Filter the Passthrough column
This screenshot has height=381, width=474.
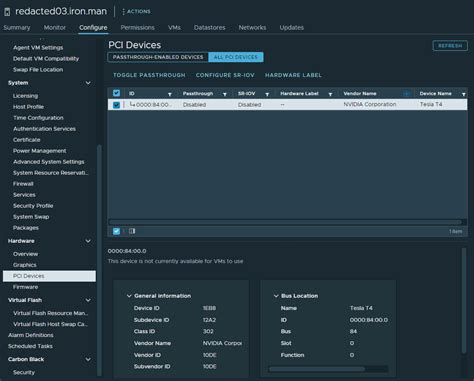point(225,94)
